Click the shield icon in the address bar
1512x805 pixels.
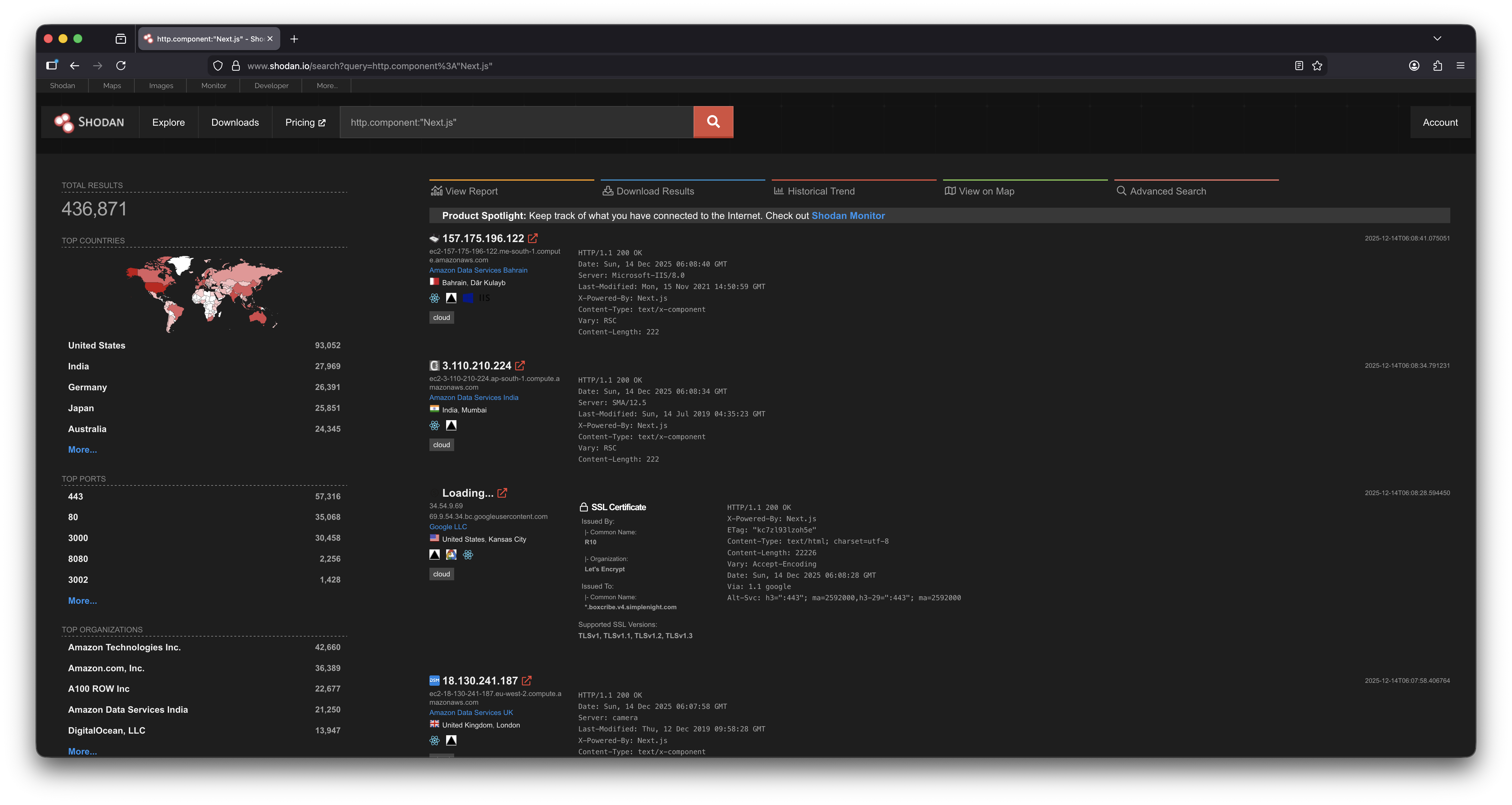tap(218, 66)
